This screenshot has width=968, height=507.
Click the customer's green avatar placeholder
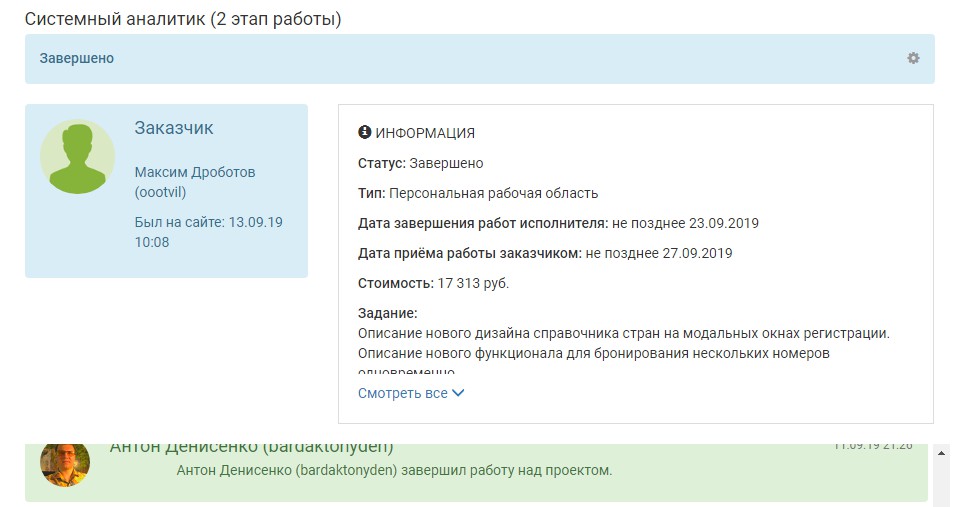[x=77, y=157]
